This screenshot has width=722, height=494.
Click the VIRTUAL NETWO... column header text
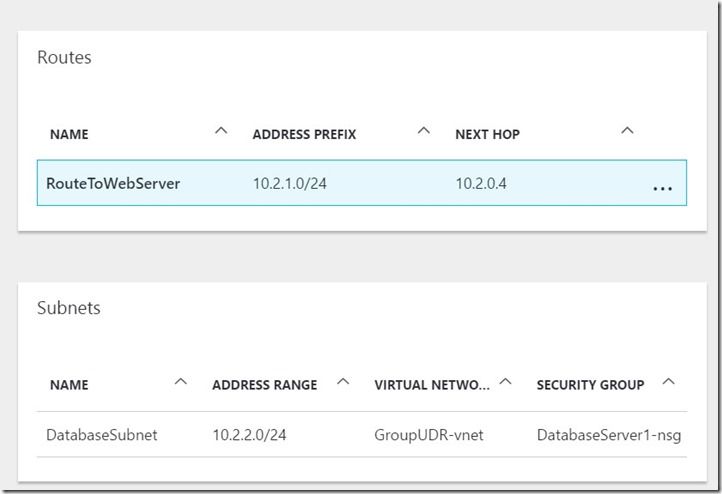pyautogui.click(x=433, y=385)
